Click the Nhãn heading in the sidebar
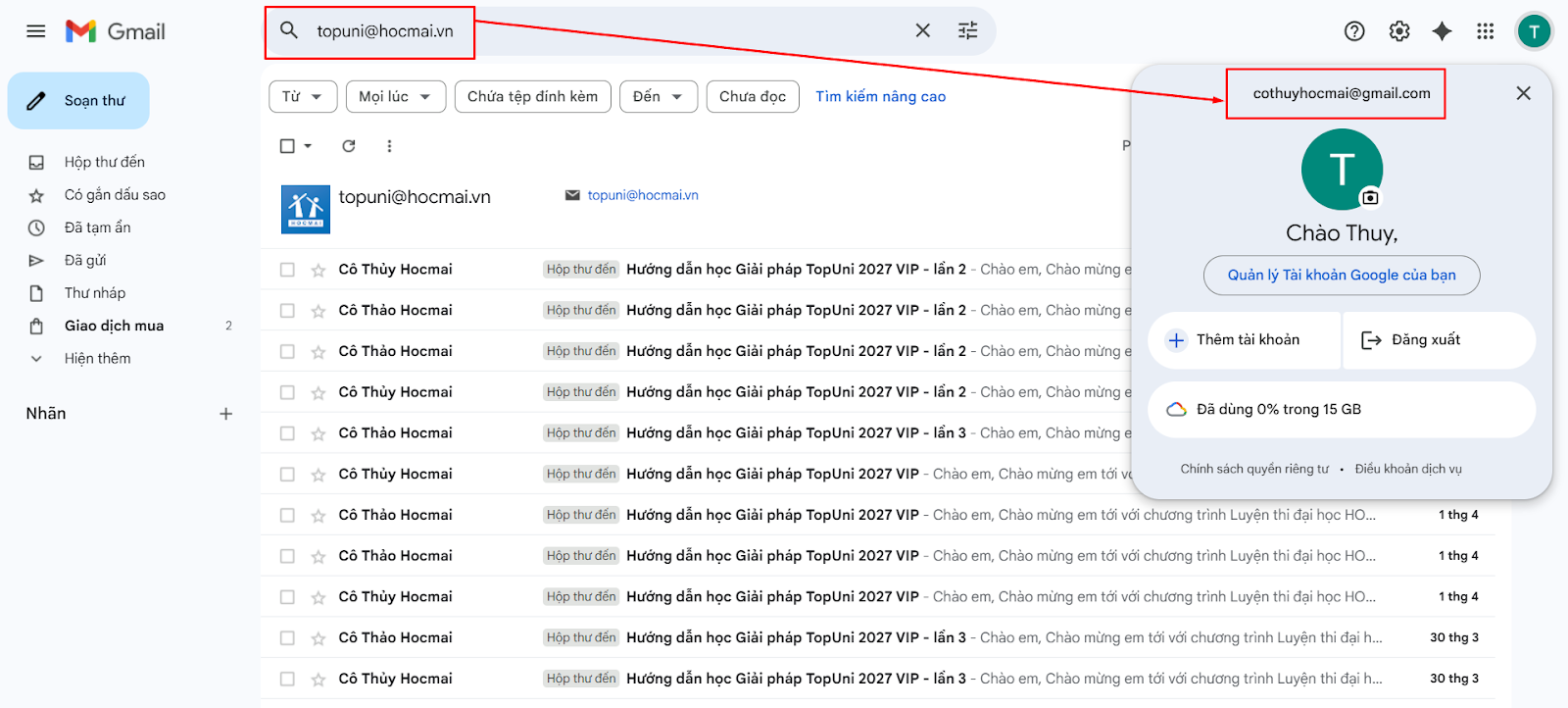 coord(46,414)
